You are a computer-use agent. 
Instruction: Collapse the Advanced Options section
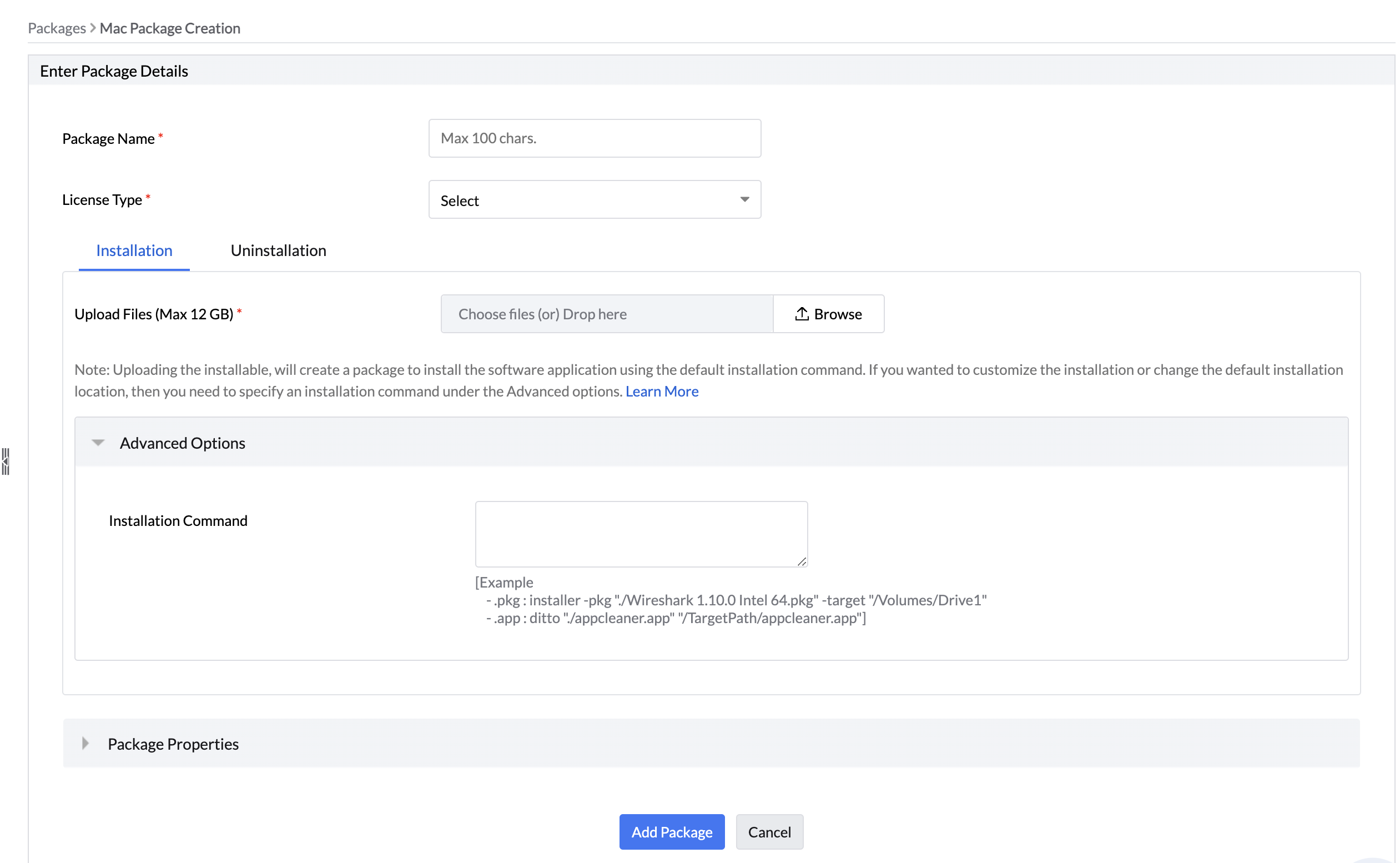(98, 443)
